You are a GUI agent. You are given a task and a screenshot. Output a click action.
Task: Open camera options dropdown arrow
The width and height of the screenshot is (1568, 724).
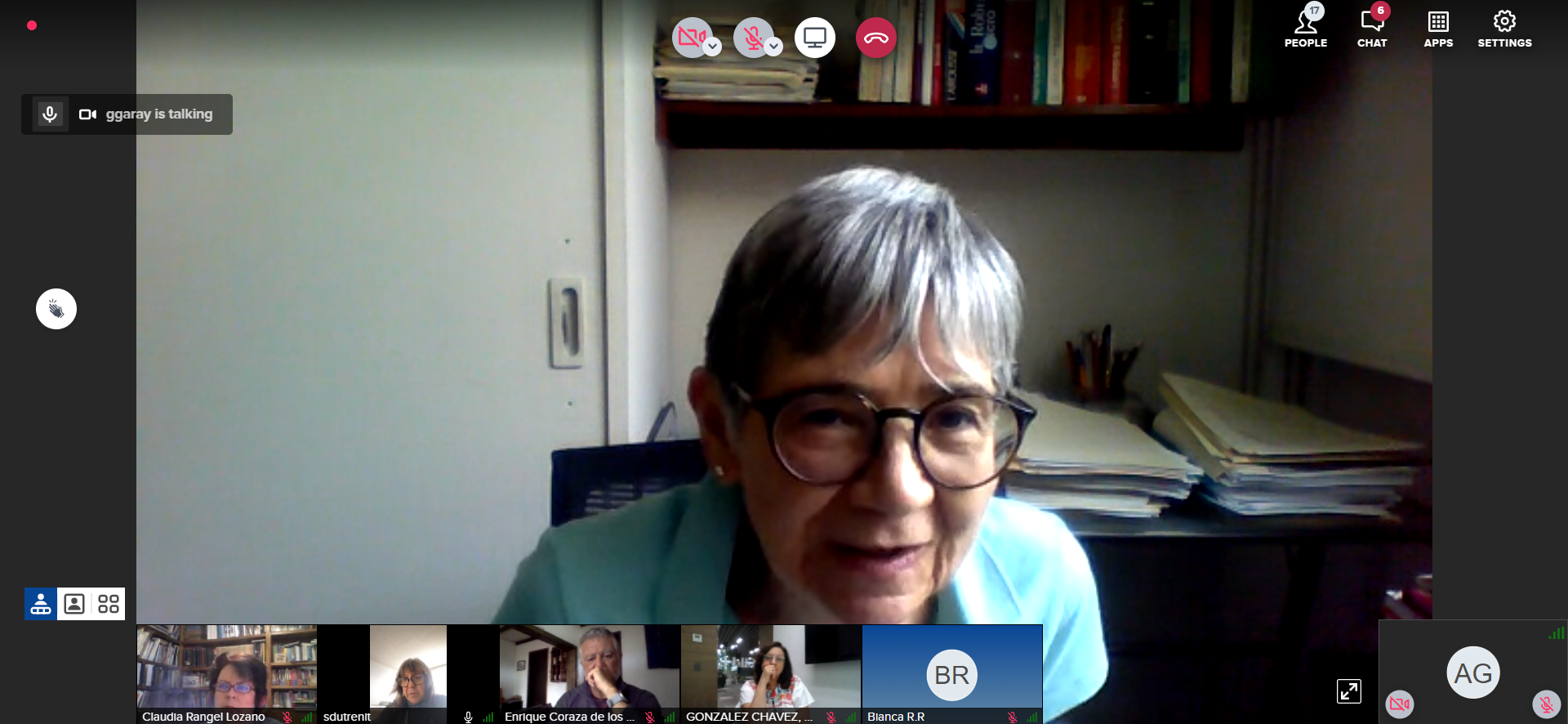[x=713, y=47]
